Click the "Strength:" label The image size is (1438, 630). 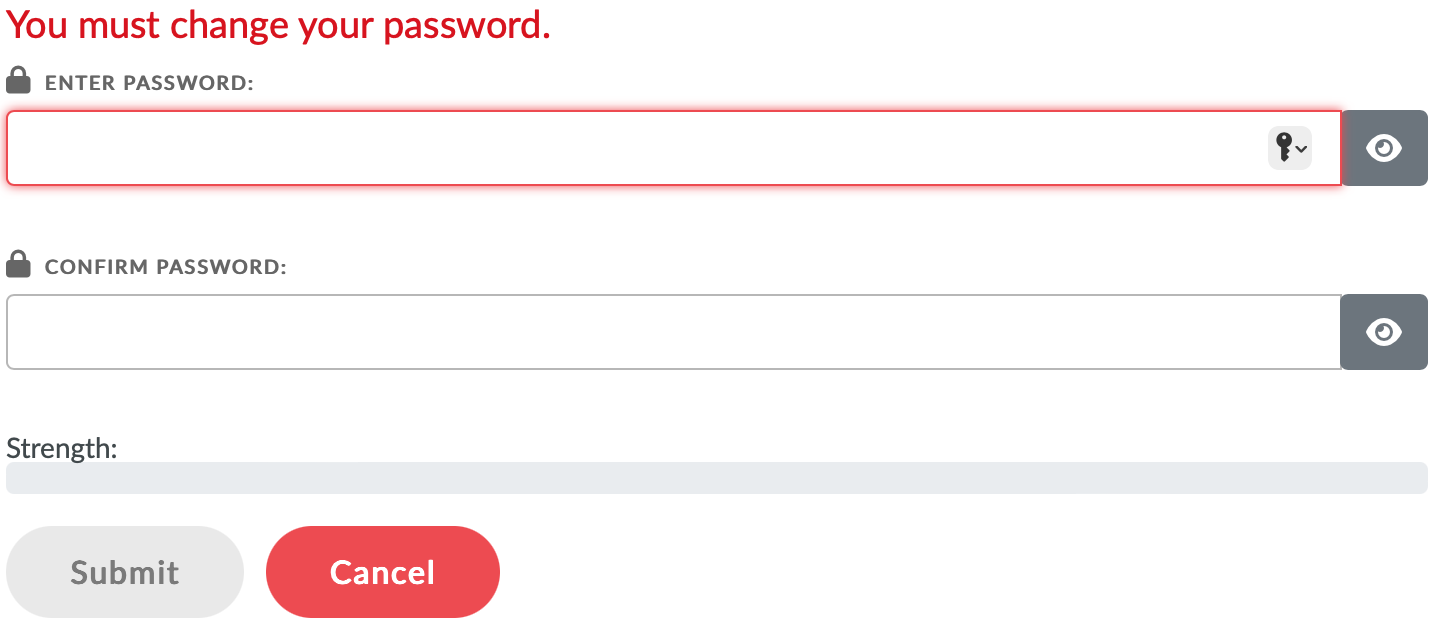point(62,448)
